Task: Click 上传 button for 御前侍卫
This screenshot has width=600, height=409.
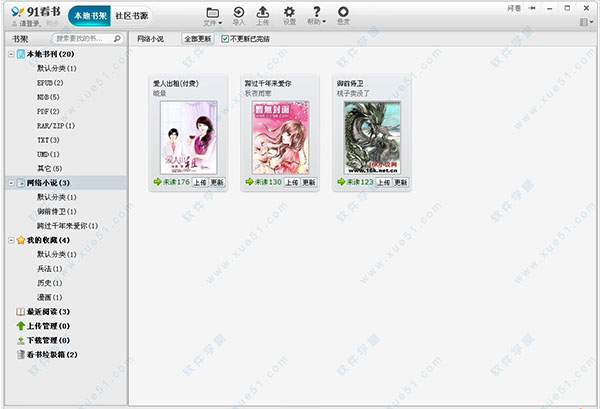Action: tap(384, 183)
